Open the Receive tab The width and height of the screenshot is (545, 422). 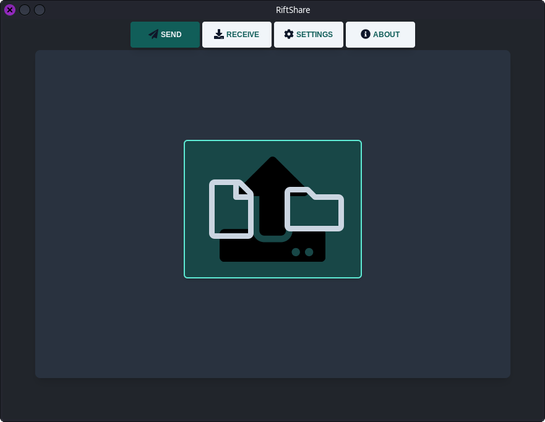tap(237, 34)
